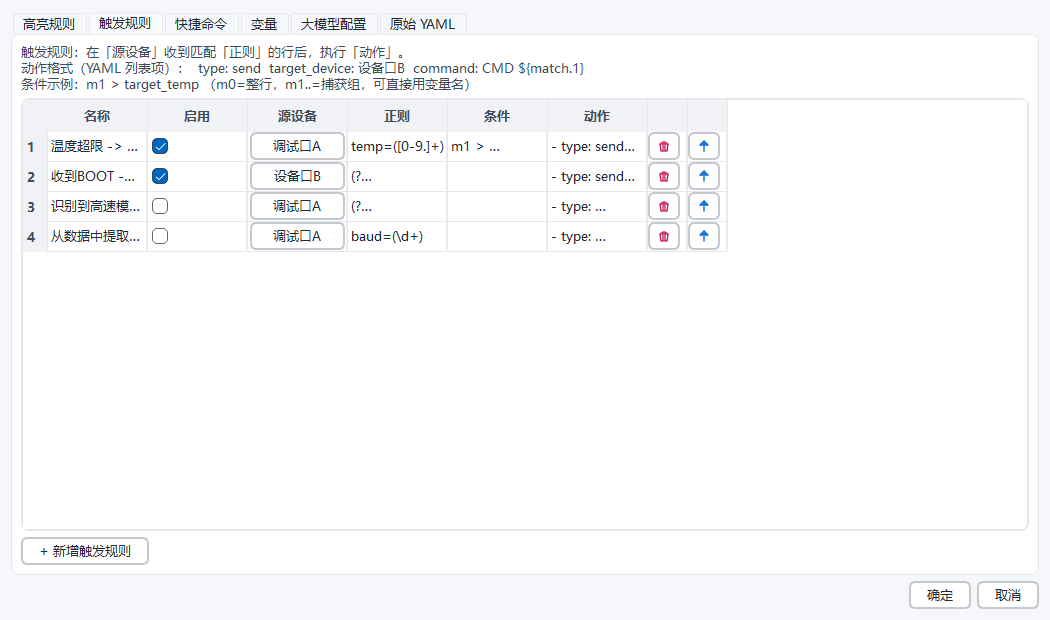This screenshot has height=620, width=1050.
Task: Delete the 收到BOOT trigger rule
Action: pos(664,176)
